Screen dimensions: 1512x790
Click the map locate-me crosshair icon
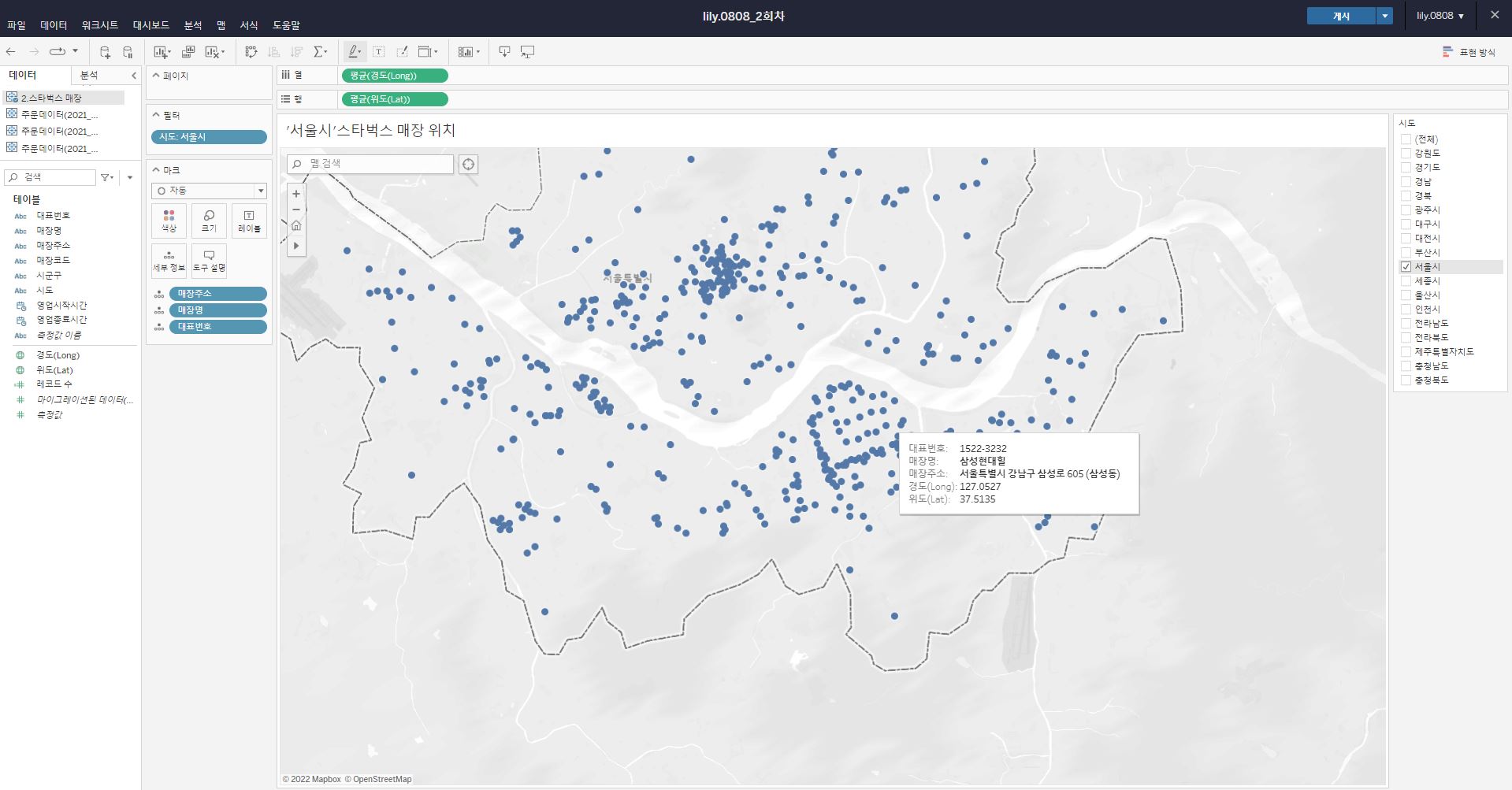click(468, 164)
